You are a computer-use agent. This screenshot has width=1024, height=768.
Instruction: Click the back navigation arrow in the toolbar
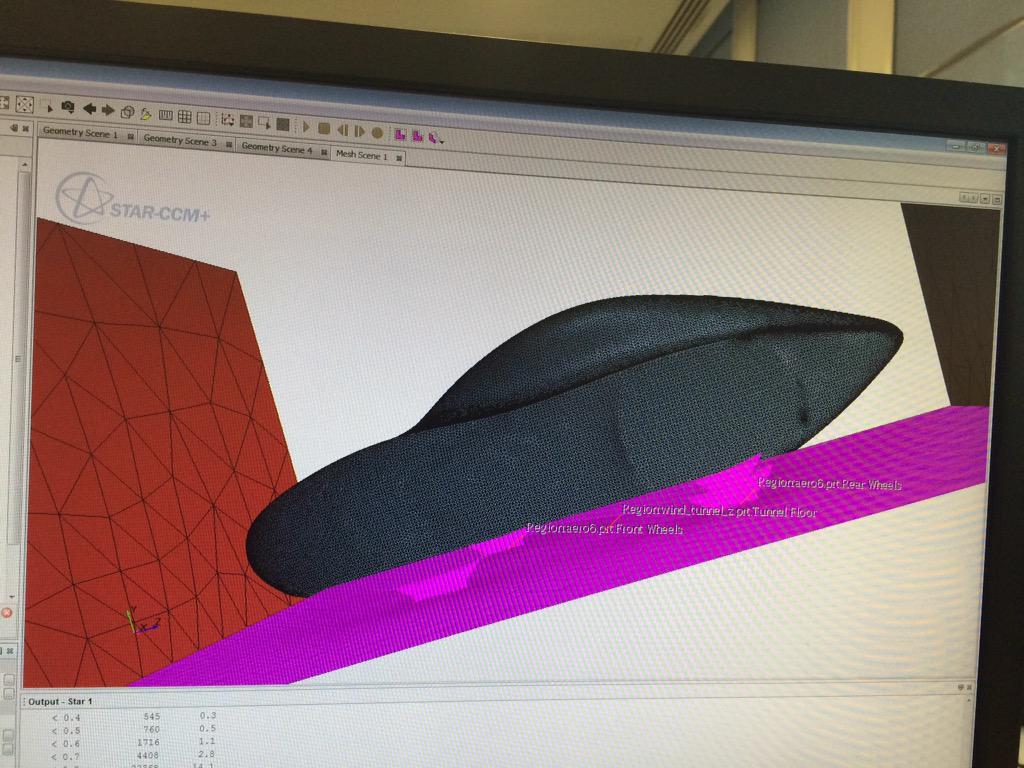point(90,107)
